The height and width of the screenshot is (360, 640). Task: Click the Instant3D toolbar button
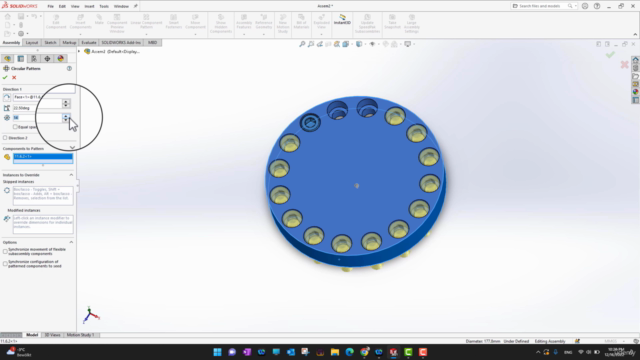click(x=342, y=19)
